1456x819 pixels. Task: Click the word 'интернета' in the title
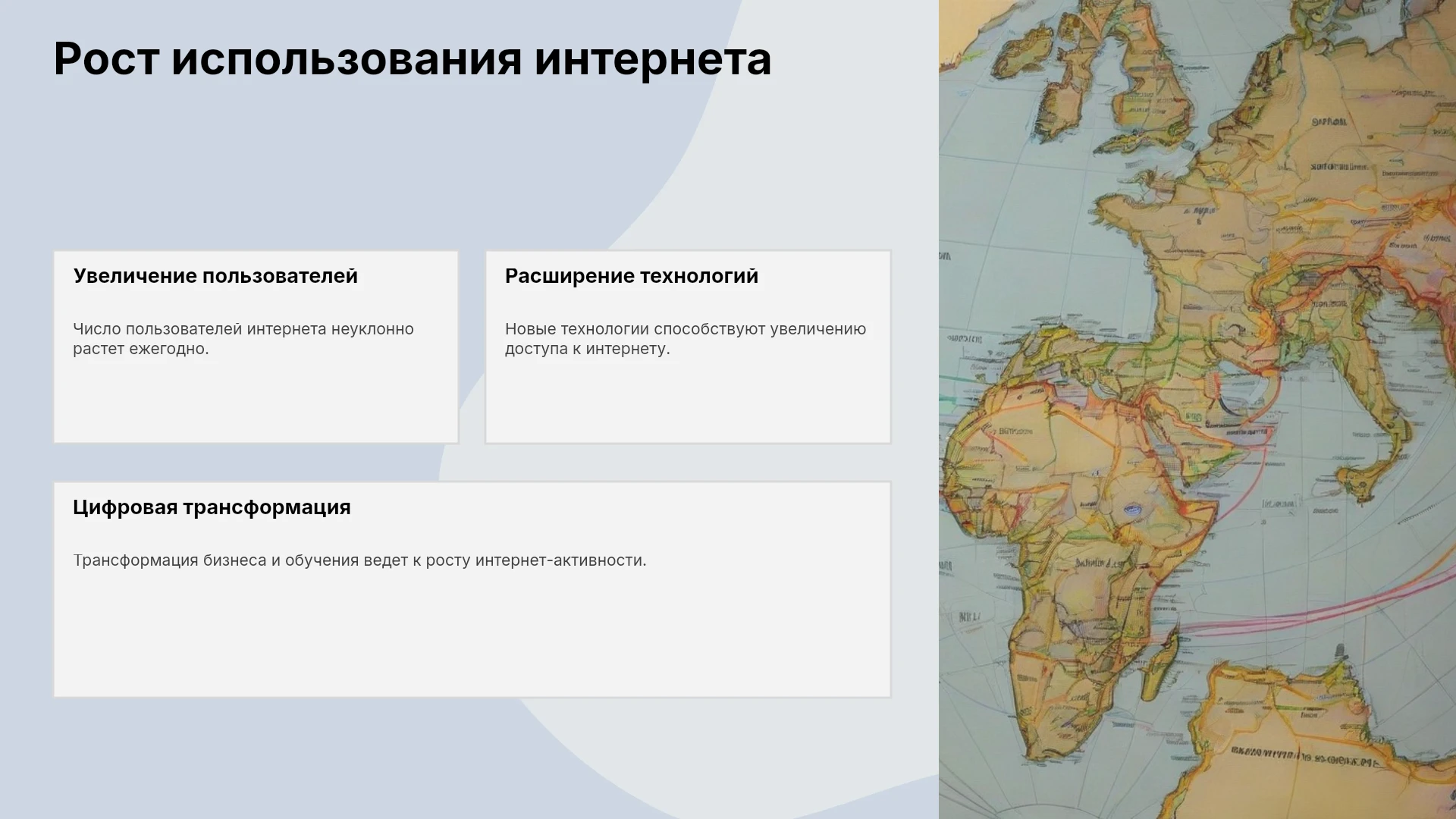653,59
